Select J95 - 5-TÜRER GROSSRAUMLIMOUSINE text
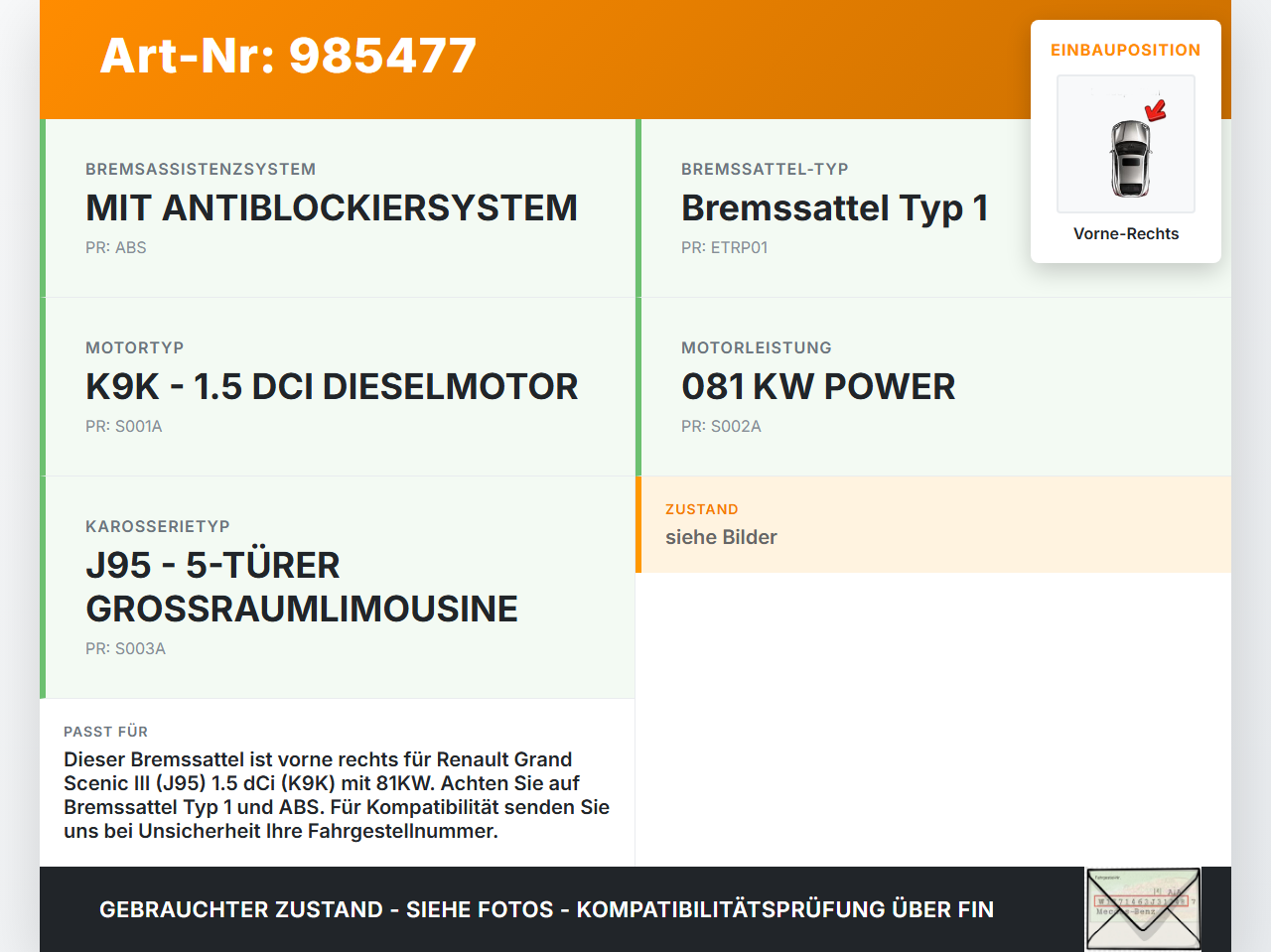The image size is (1271, 952). pyautogui.click(x=301, y=587)
